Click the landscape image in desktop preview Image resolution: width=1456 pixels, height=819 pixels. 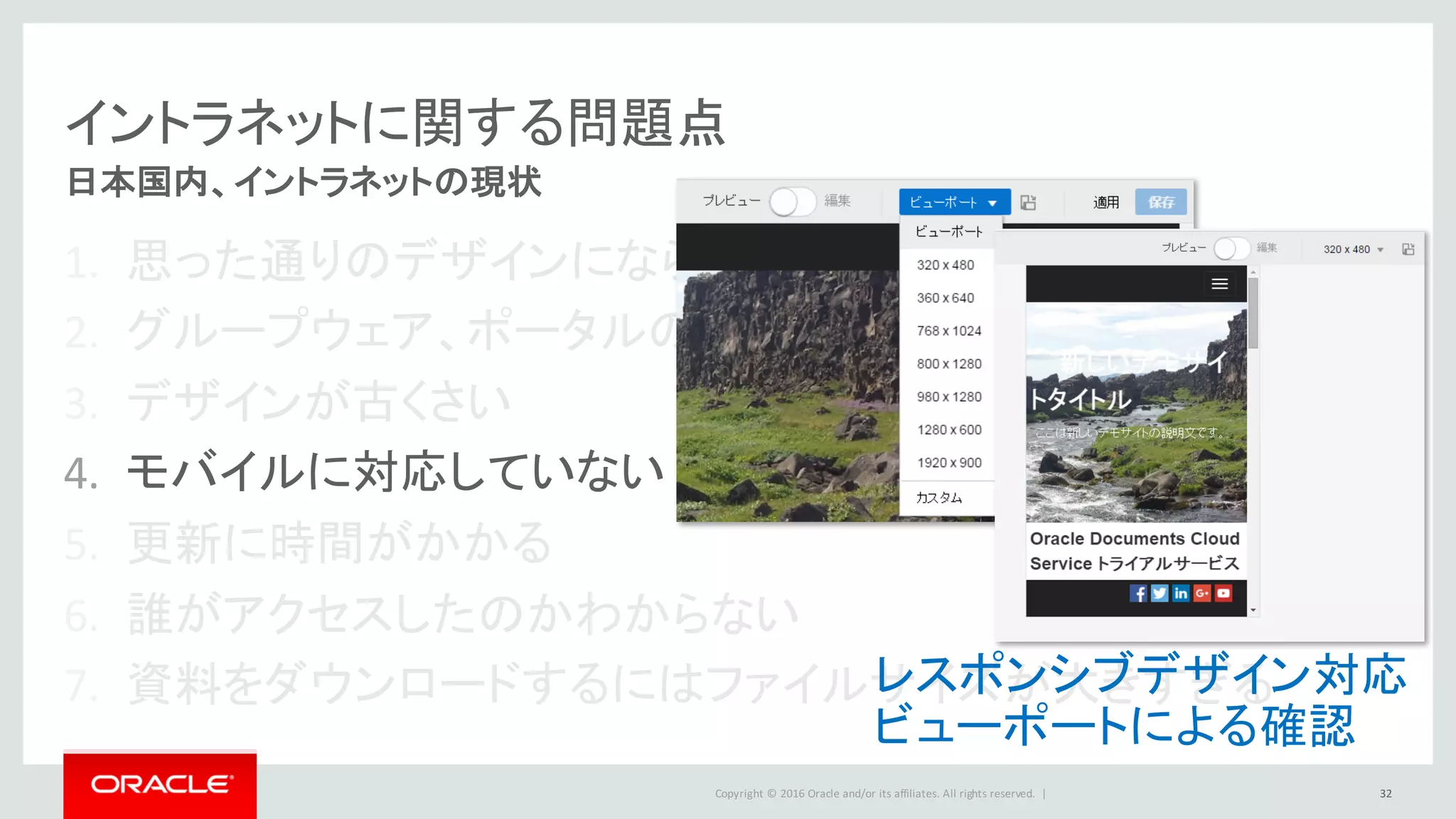(x=788, y=396)
